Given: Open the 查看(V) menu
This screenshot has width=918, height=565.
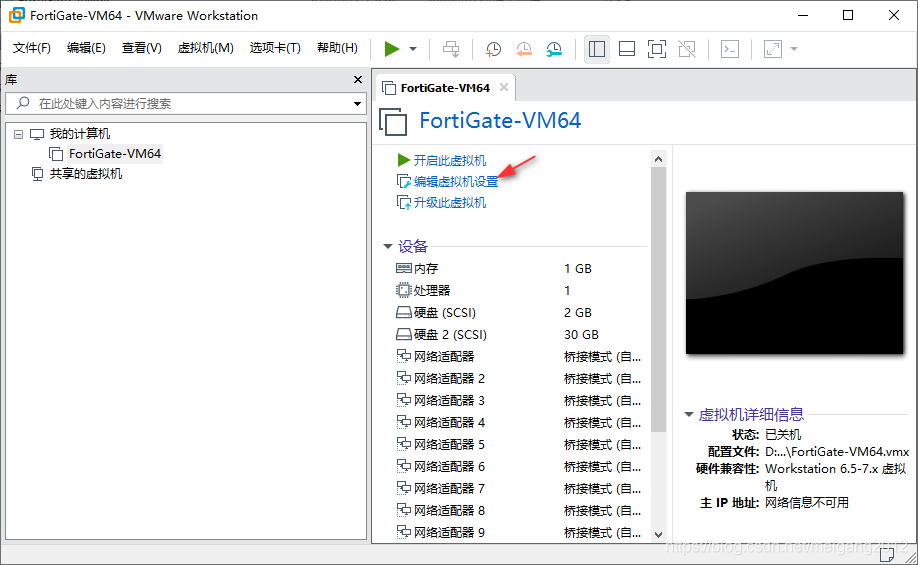Looking at the screenshot, I should (142, 48).
